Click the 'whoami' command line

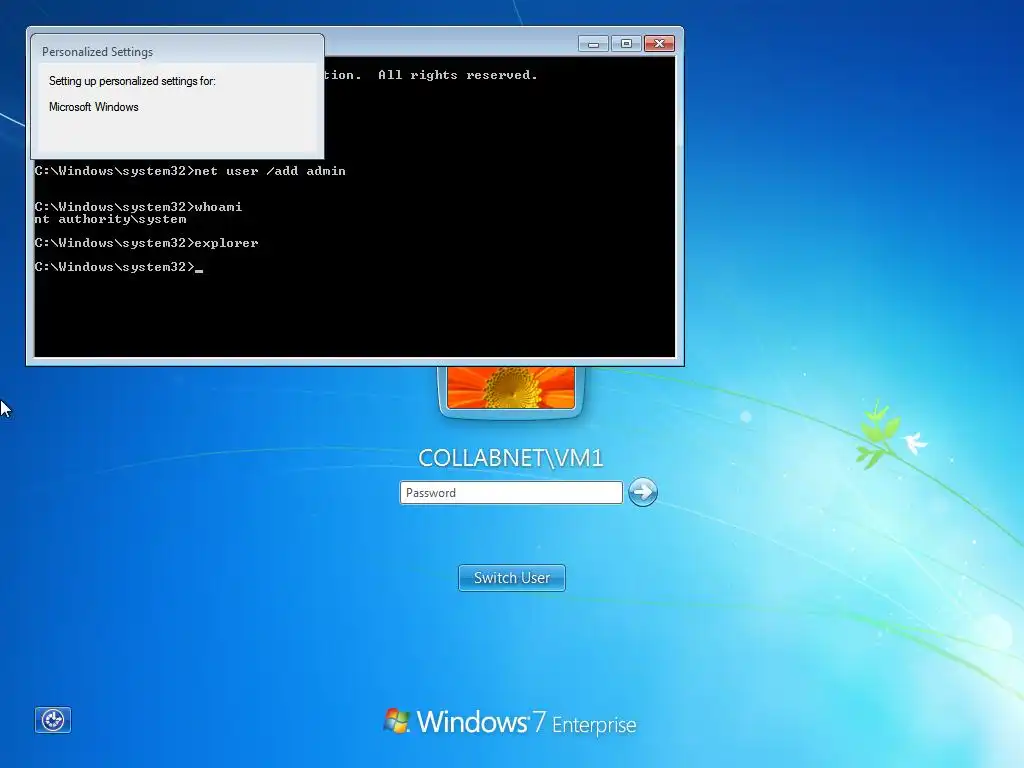pyautogui.click(x=138, y=206)
